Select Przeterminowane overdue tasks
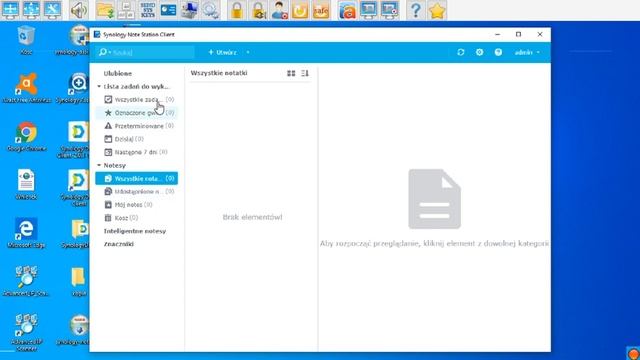The width and height of the screenshot is (640, 360). pos(137,126)
